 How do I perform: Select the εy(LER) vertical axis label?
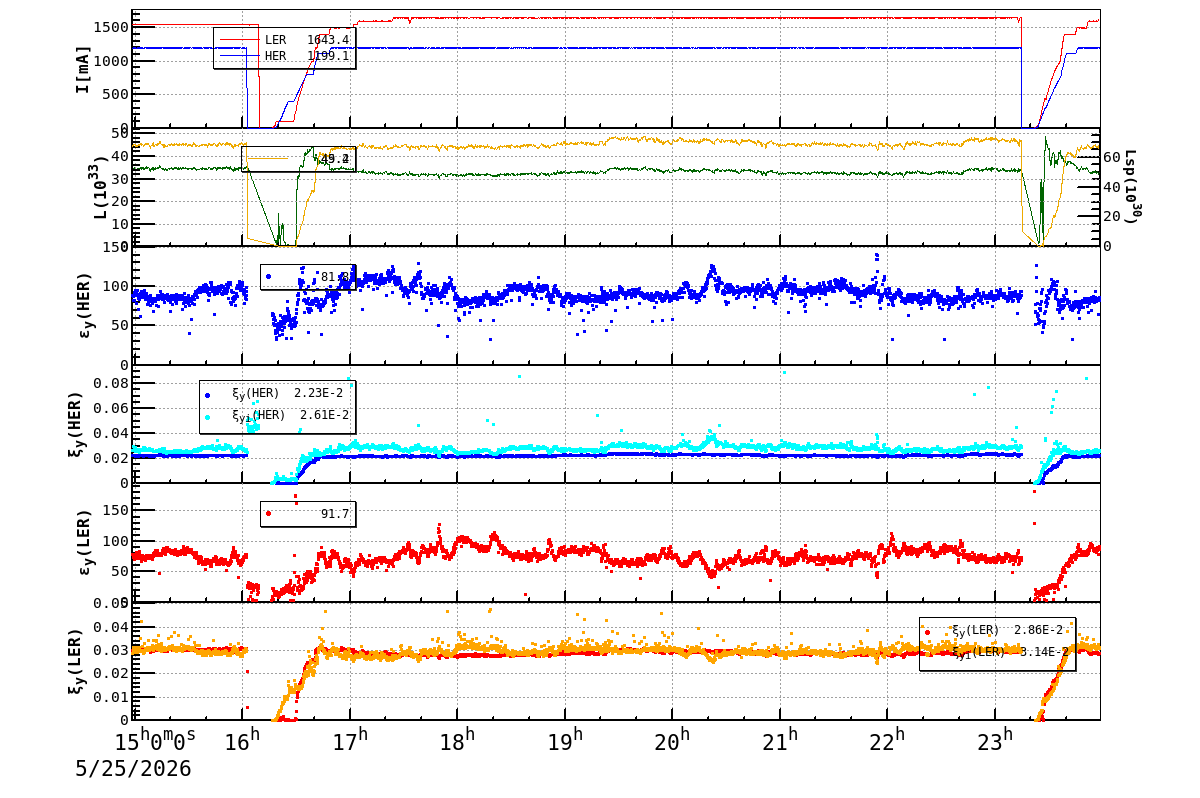(86, 543)
